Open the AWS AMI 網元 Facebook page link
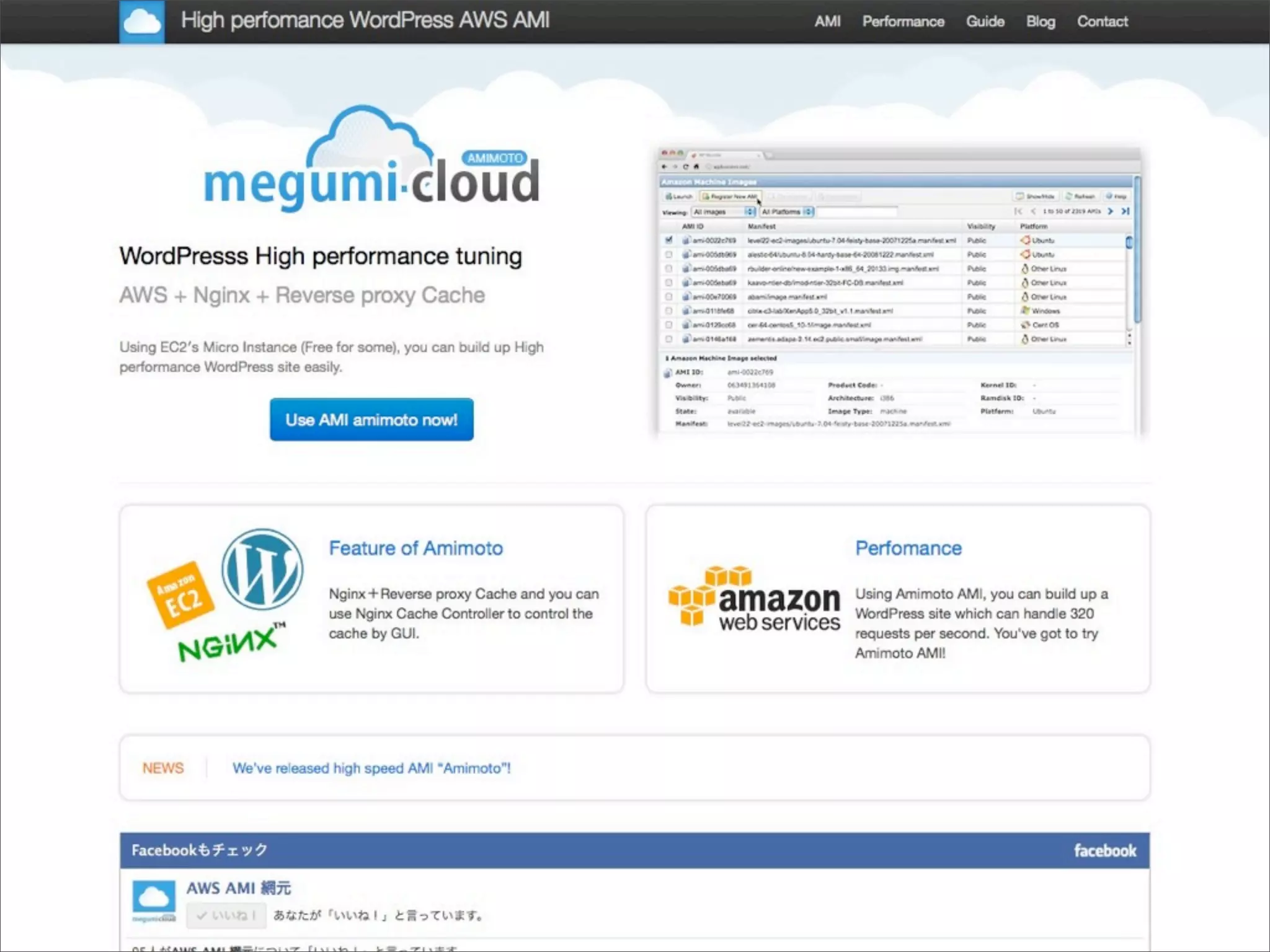This screenshot has width=1270, height=952. (239, 888)
